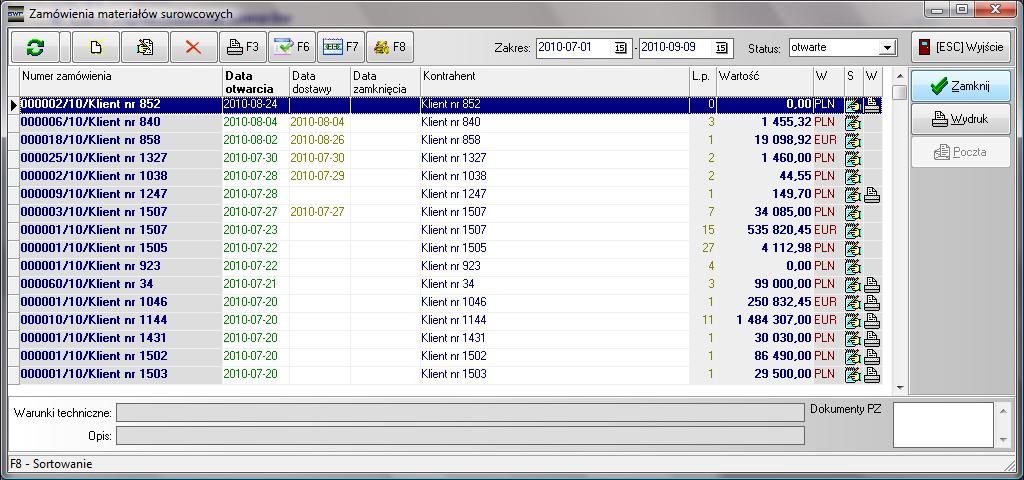Click printer icon in Klient nr 852 row

coord(872,104)
